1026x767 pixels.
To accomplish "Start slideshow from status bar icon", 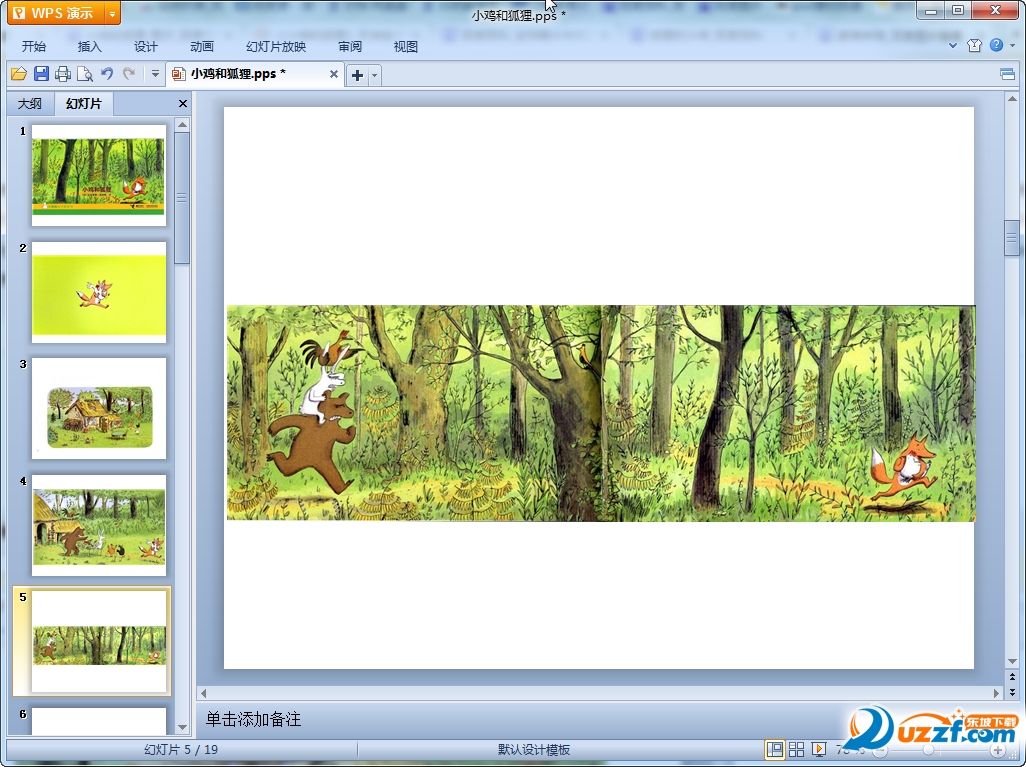I will [x=819, y=749].
